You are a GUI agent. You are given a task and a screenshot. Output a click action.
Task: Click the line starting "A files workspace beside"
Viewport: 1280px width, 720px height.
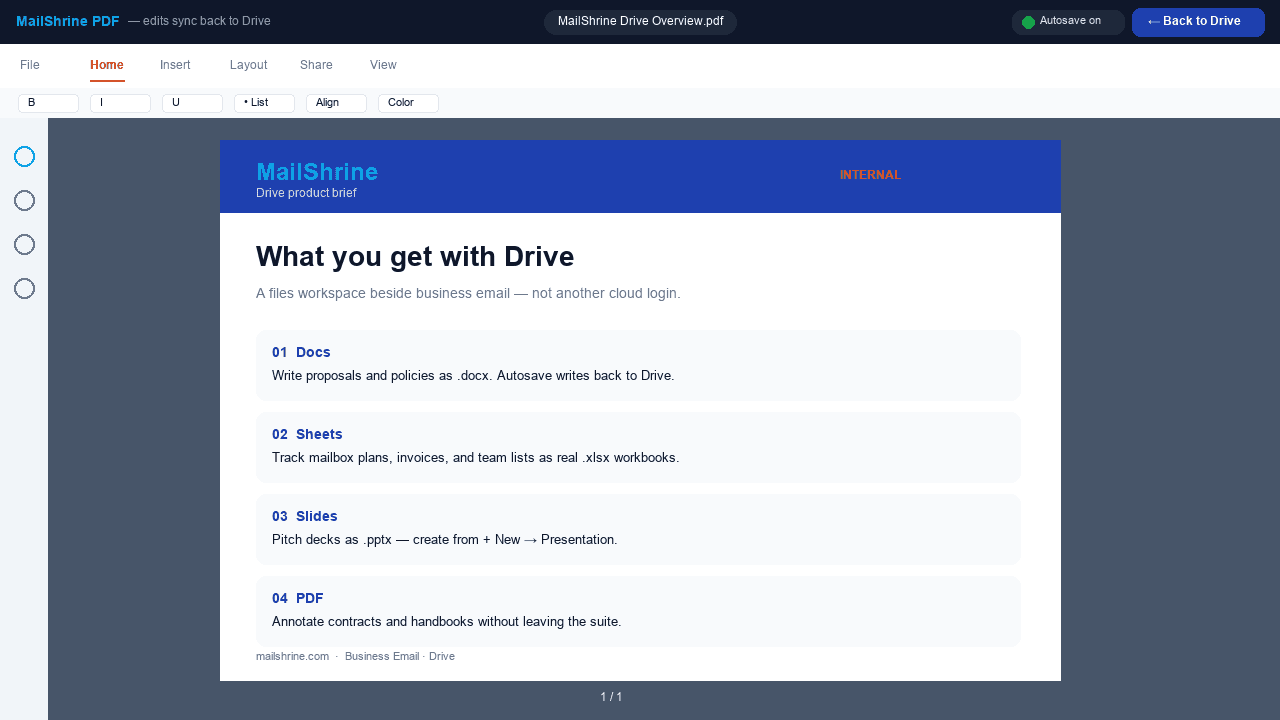468,294
